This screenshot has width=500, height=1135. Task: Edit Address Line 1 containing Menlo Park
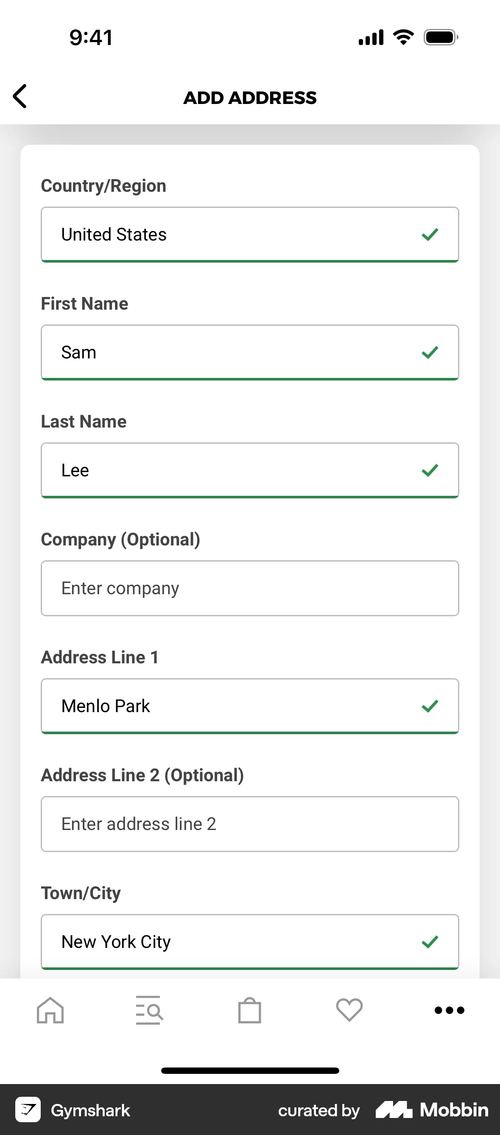250,706
